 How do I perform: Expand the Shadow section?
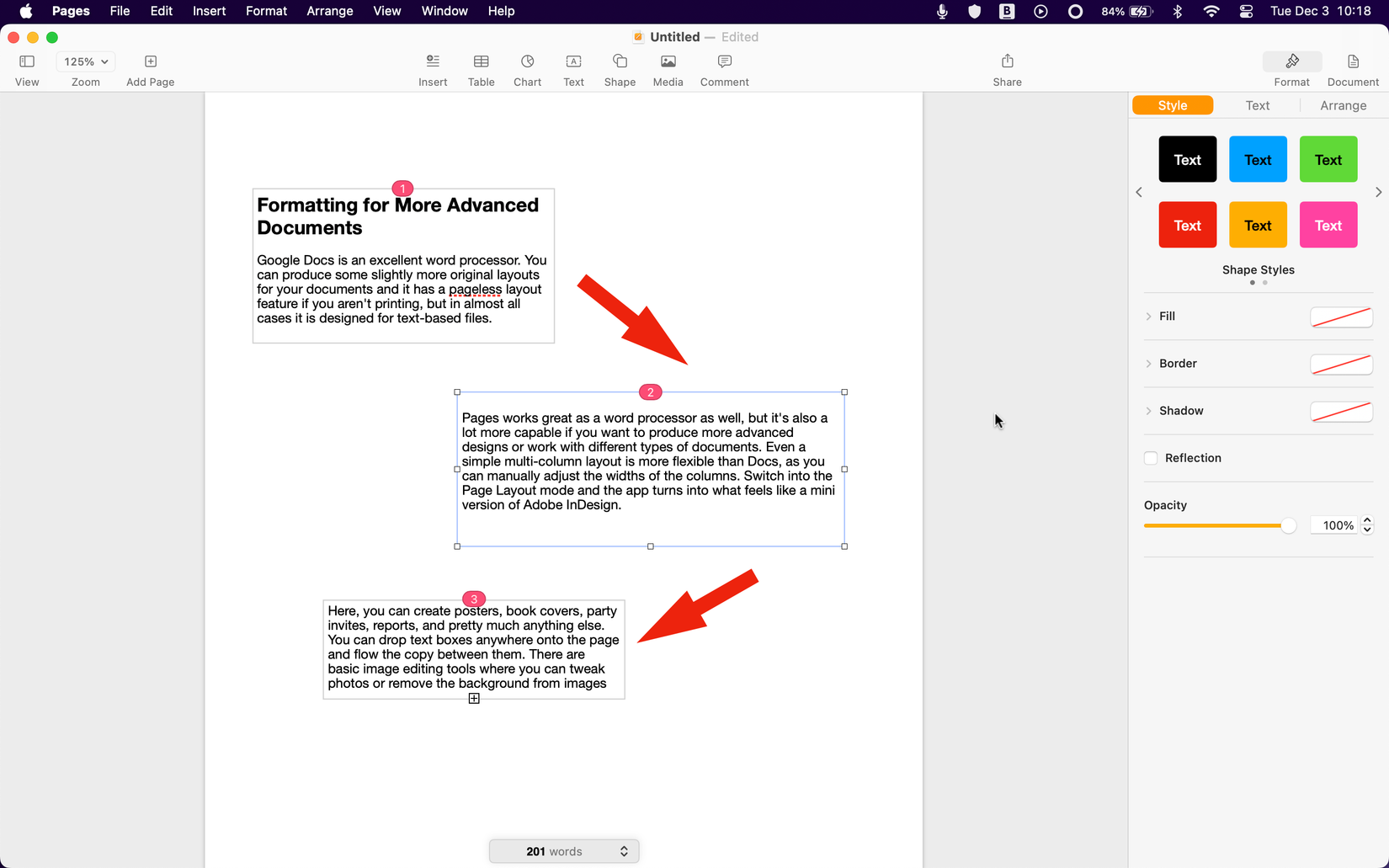coord(1148,411)
